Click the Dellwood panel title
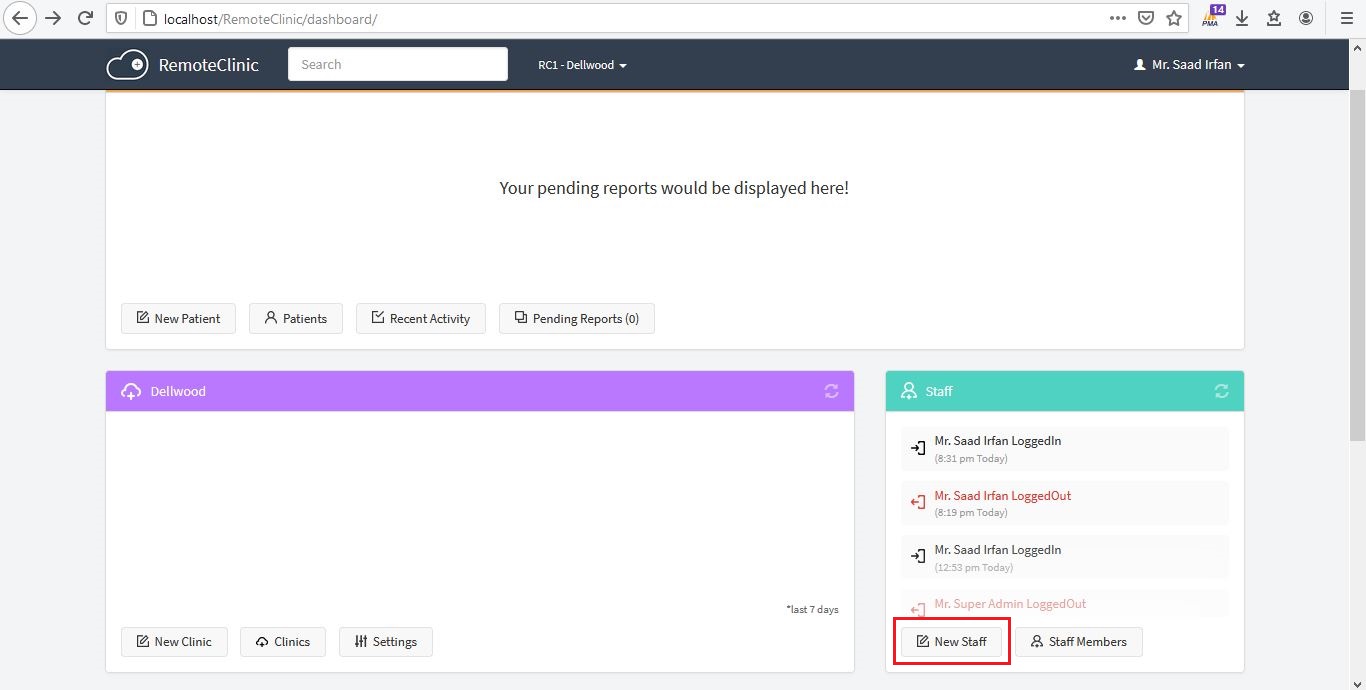The width and height of the screenshot is (1366, 690). click(x=178, y=391)
